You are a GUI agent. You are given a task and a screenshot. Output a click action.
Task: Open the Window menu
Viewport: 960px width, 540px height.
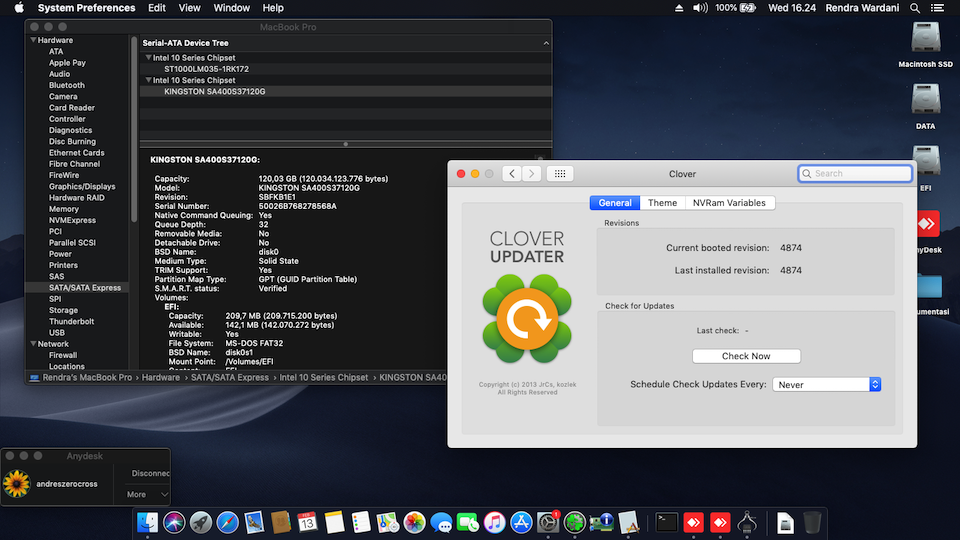[x=231, y=8]
